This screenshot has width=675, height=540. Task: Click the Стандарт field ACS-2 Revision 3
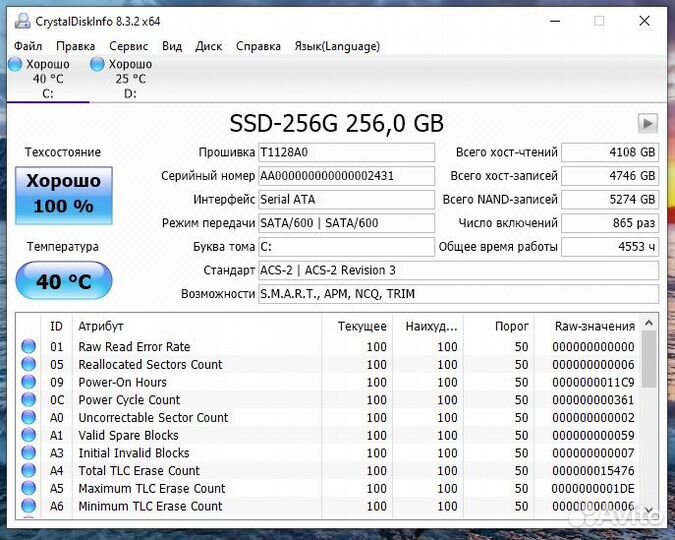[458, 270]
